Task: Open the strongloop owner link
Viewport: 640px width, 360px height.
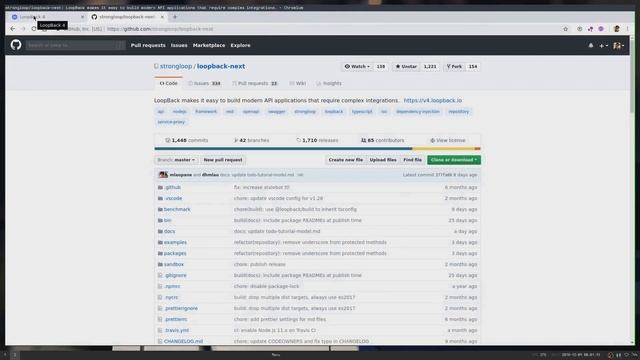Action: click(176, 66)
